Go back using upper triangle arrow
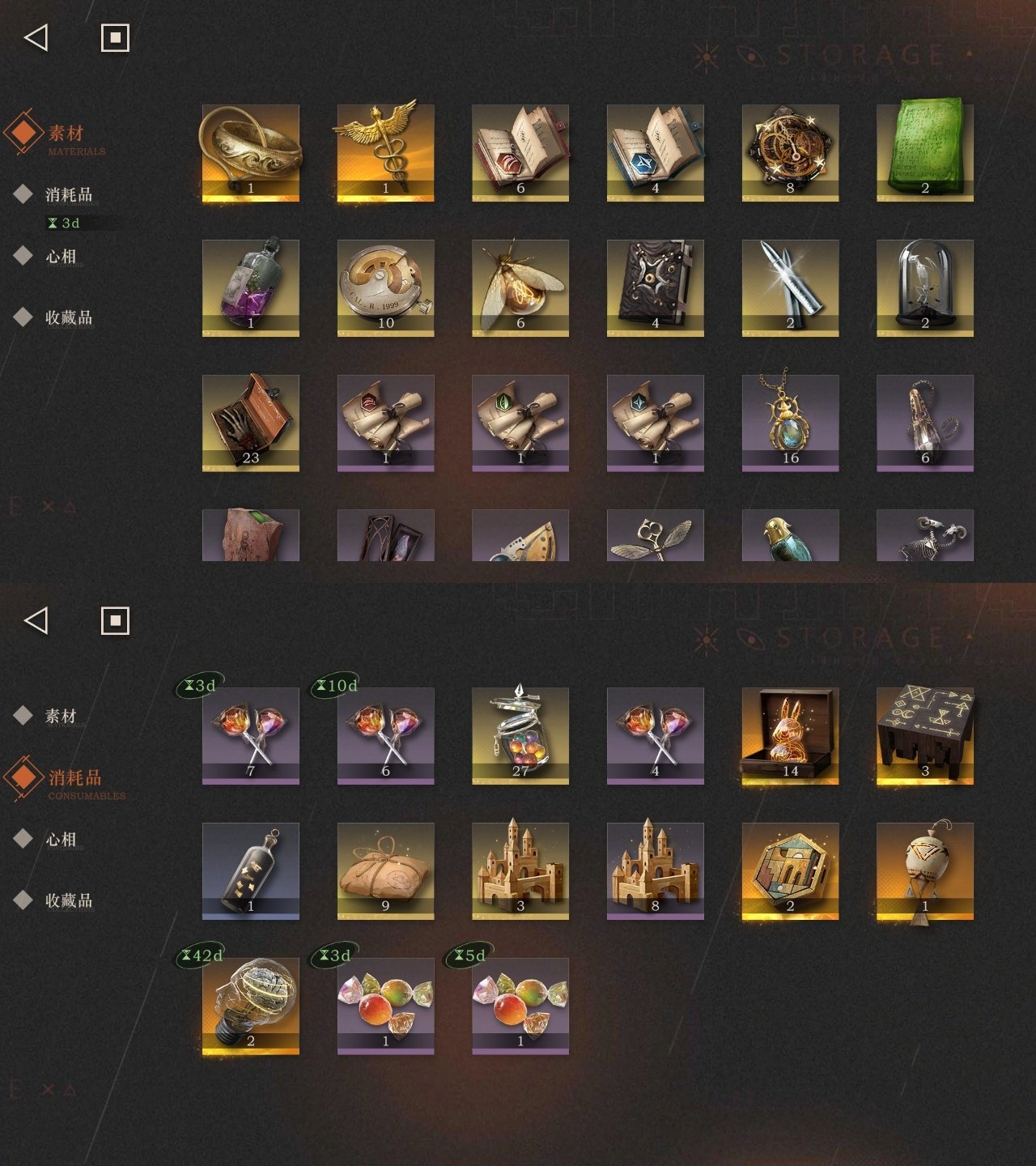This screenshot has height=1166, width=1036. point(36,37)
